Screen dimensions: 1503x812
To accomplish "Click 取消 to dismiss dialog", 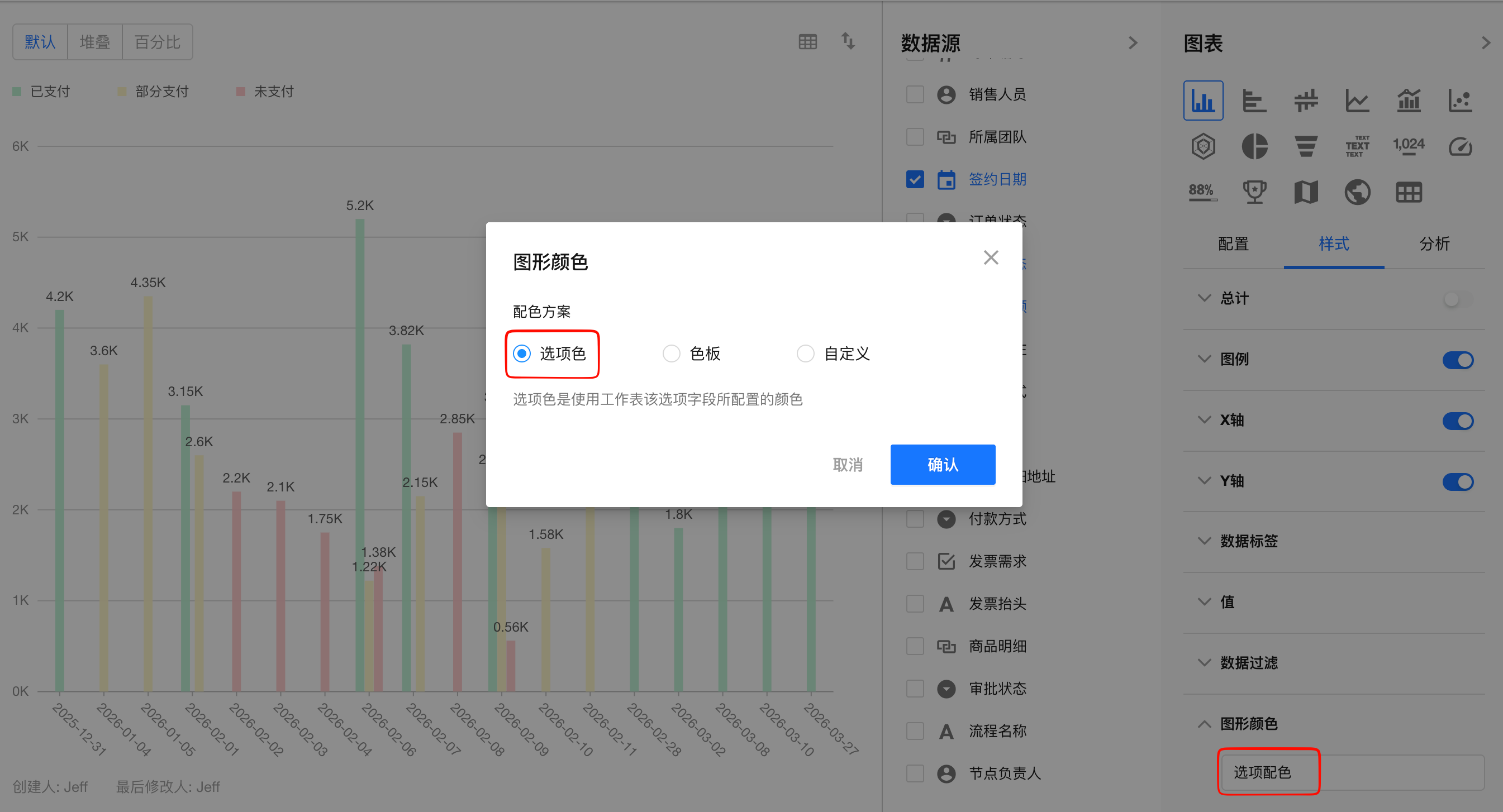I will [x=847, y=464].
